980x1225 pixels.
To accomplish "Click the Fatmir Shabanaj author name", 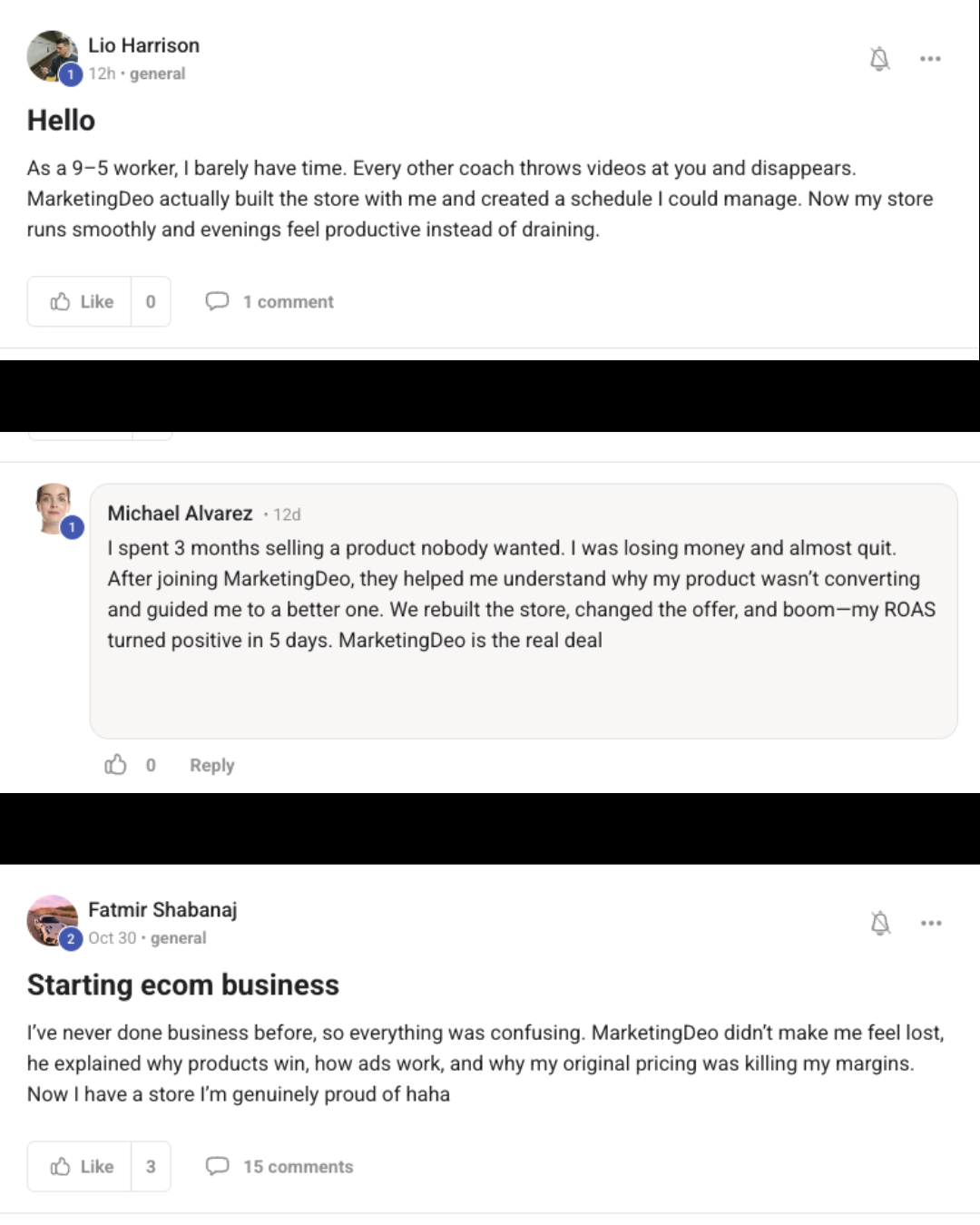I will tap(162, 910).
